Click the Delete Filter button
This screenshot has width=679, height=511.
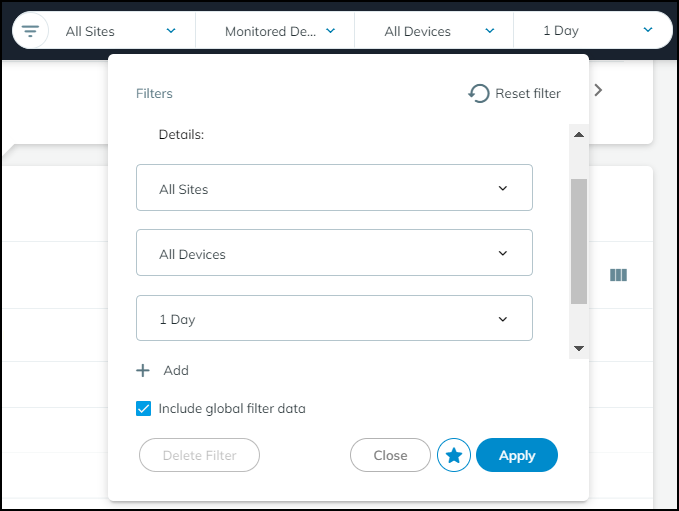pos(199,456)
